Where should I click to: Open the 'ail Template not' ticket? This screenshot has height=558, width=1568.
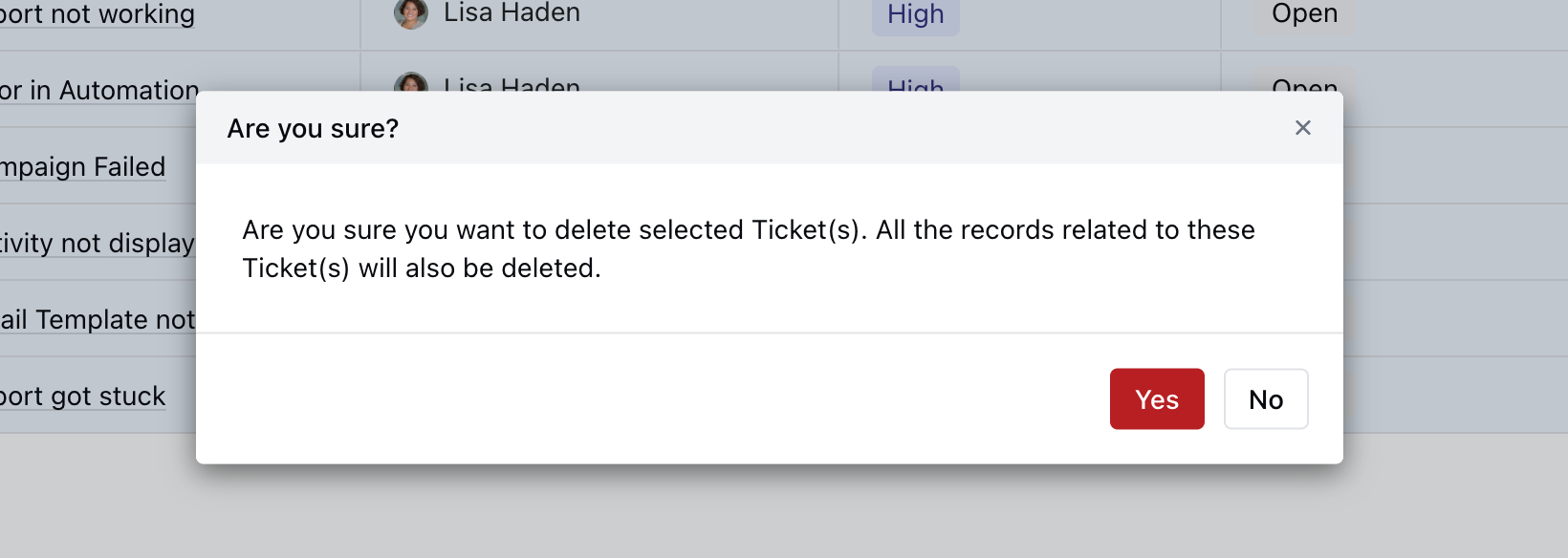click(x=98, y=319)
